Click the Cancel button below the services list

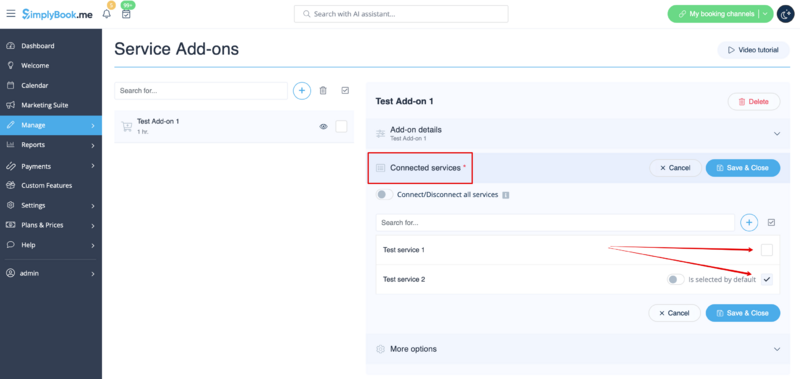674,313
